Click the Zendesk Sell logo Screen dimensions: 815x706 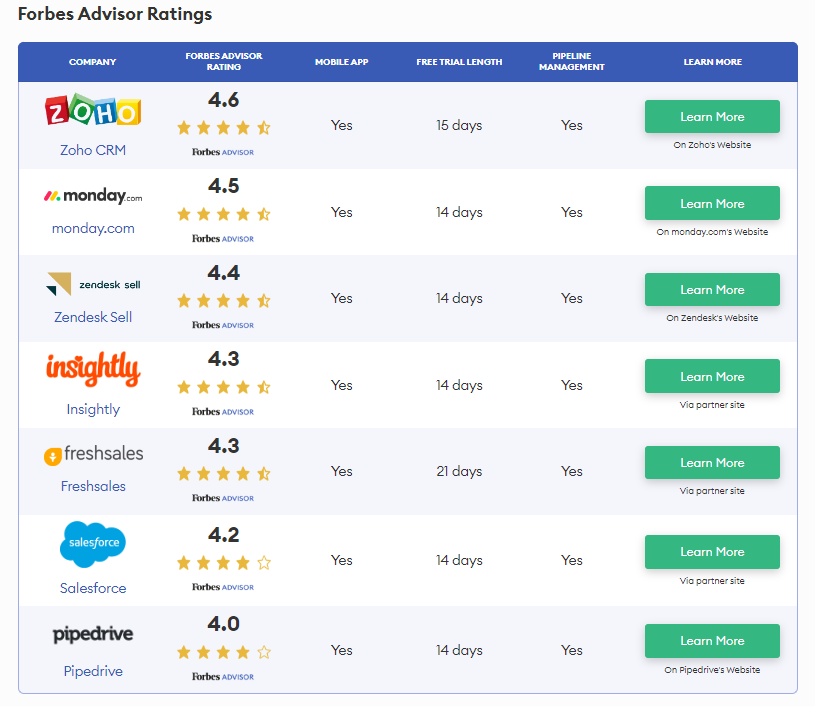coord(93,284)
